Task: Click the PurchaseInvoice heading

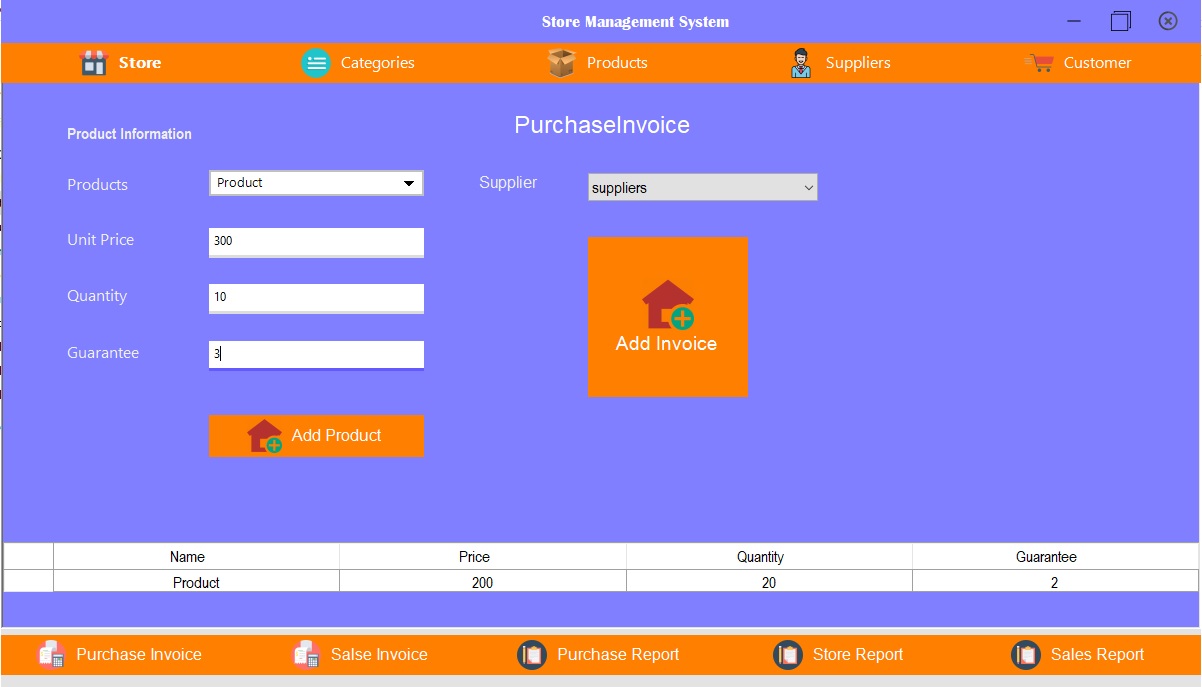Action: point(602,125)
